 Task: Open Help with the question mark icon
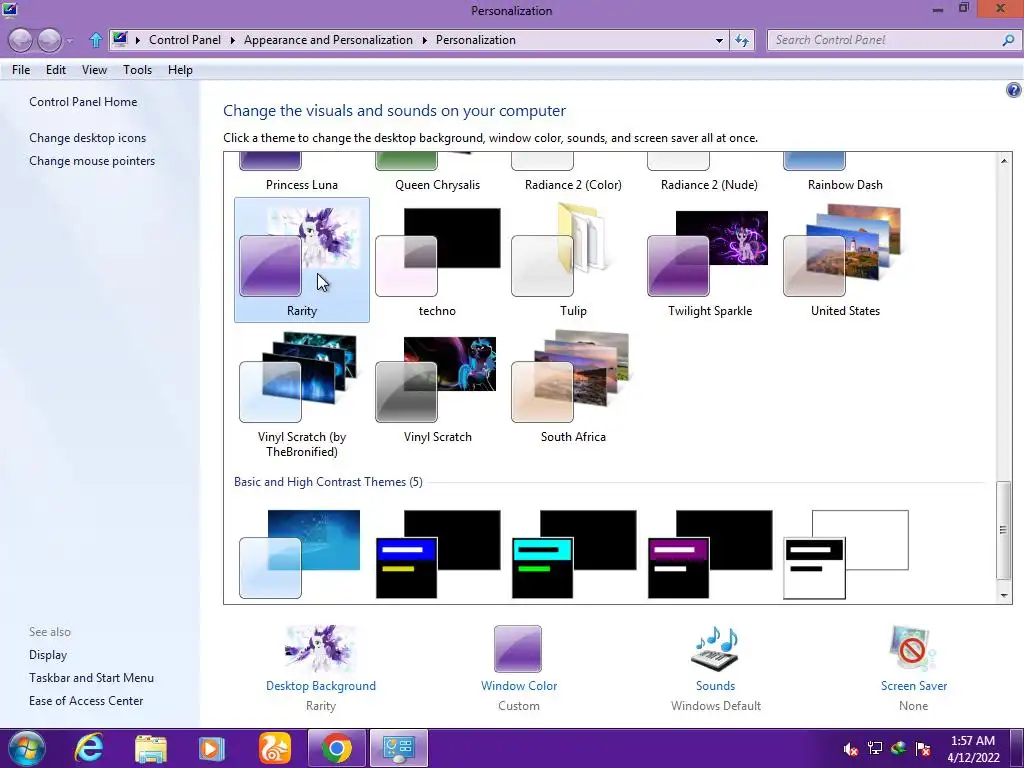[1013, 90]
